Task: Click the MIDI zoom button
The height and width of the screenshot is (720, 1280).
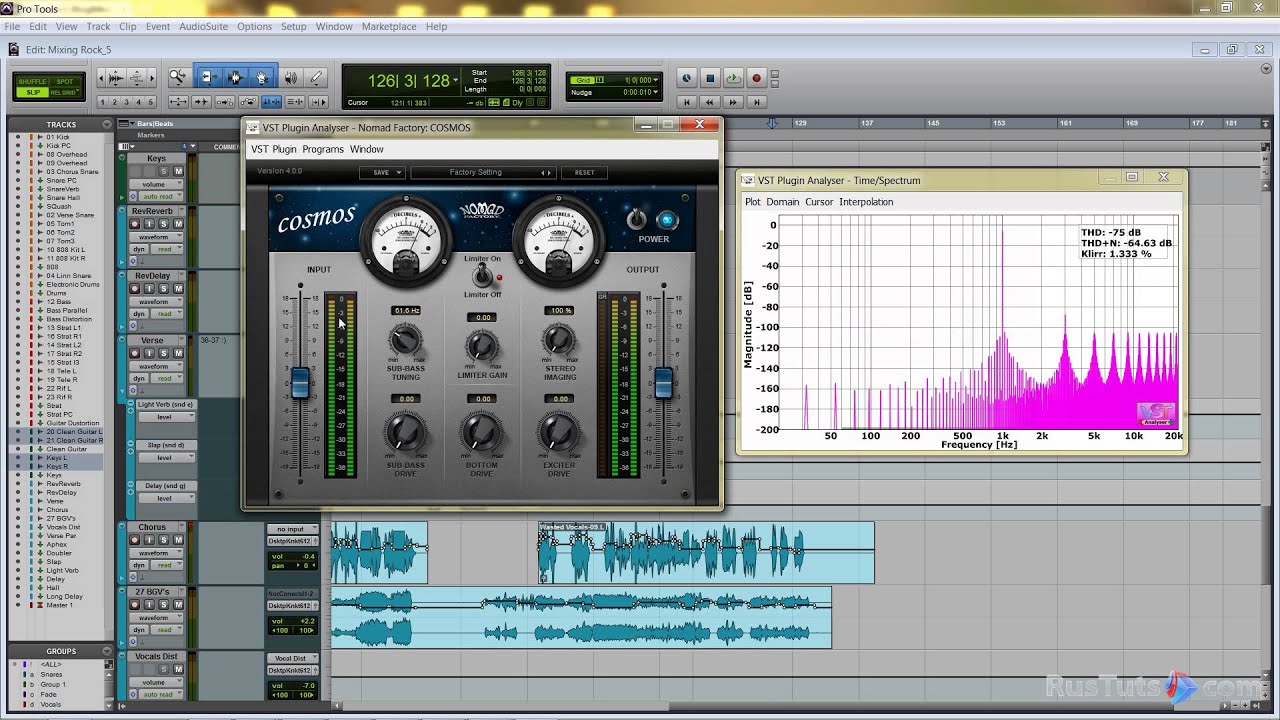Action: click(x=137, y=78)
